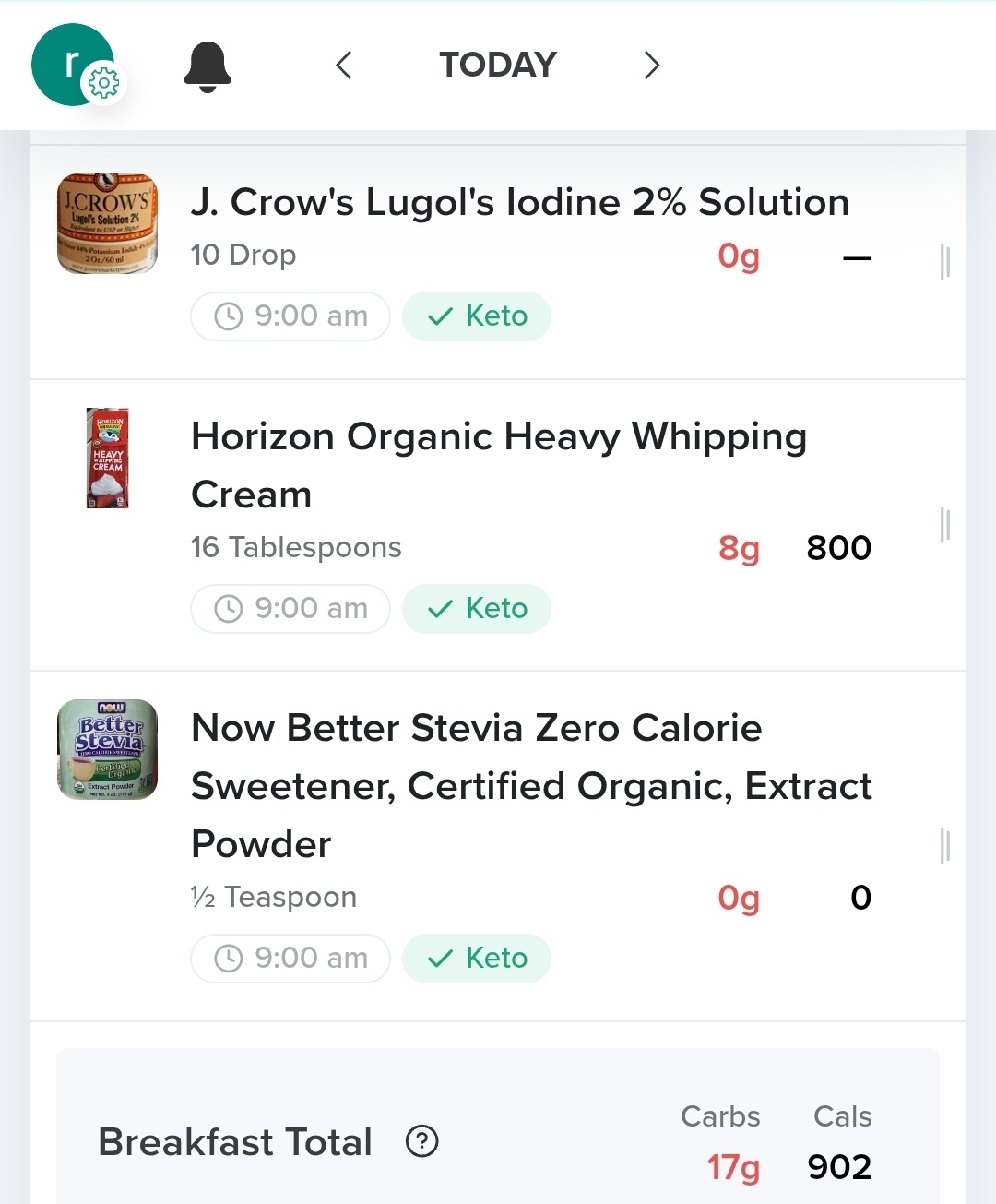
Task: Grab the drag handle beside Lugol's Iodine
Action: [x=944, y=262]
